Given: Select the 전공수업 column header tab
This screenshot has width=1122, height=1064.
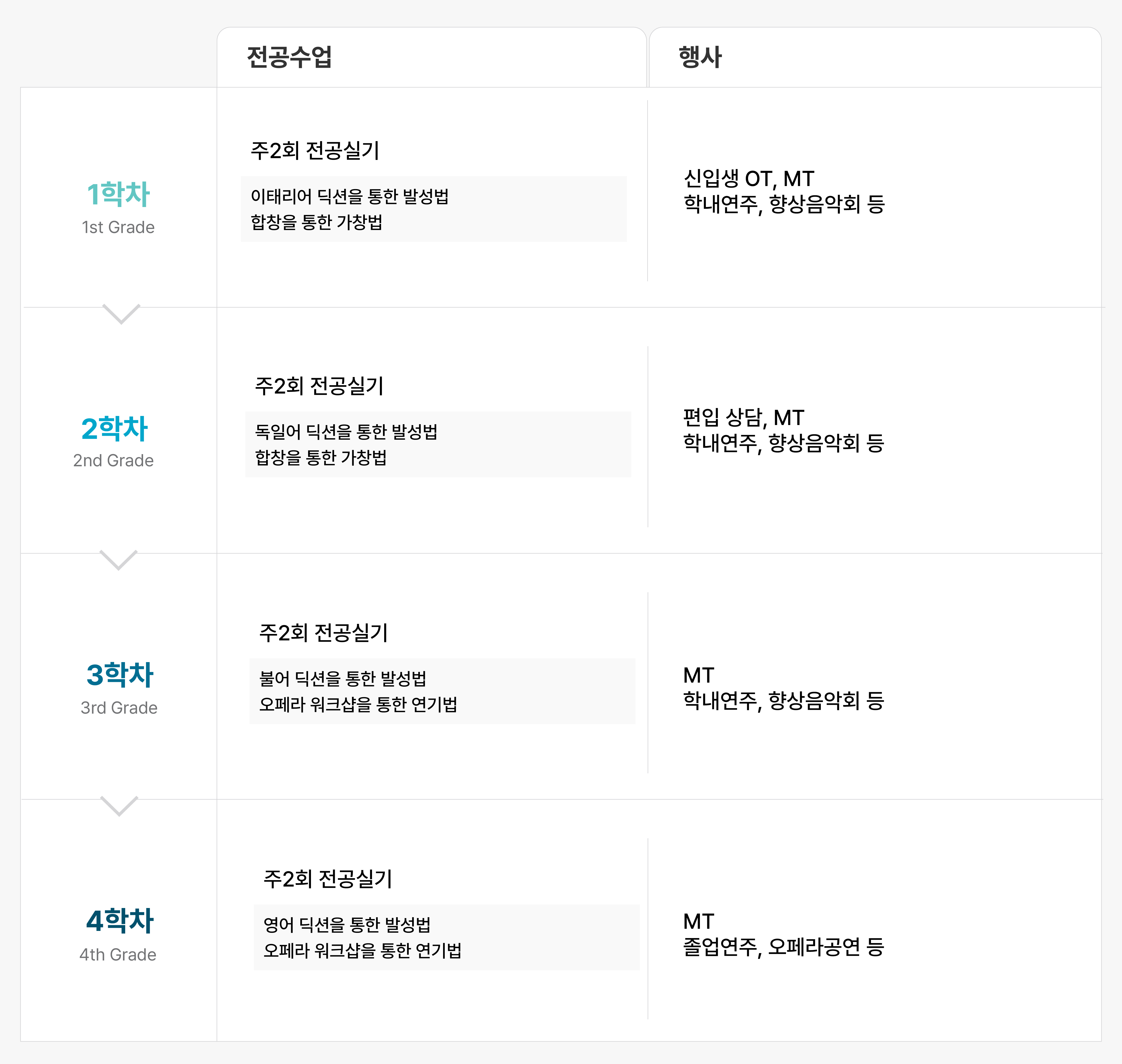Looking at the screenshot, I should (431, 57).
